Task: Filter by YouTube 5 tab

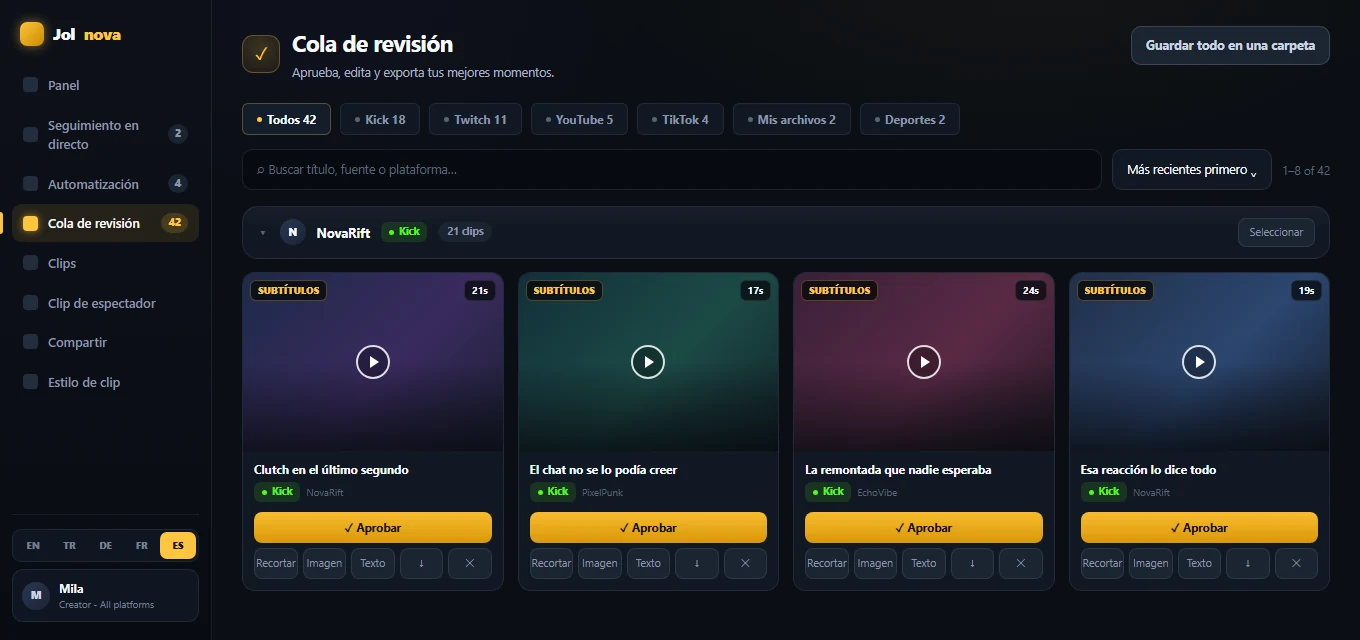Action: click(x=580, y=119)
